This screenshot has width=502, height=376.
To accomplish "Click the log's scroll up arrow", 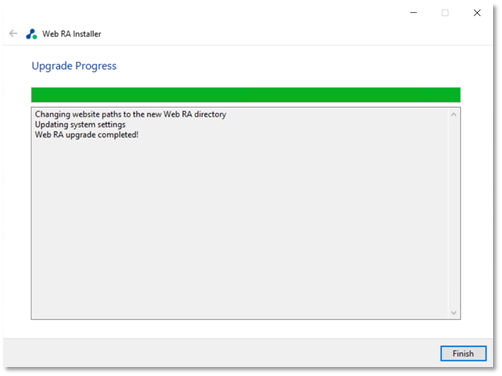I will click(x=453, y=115).
